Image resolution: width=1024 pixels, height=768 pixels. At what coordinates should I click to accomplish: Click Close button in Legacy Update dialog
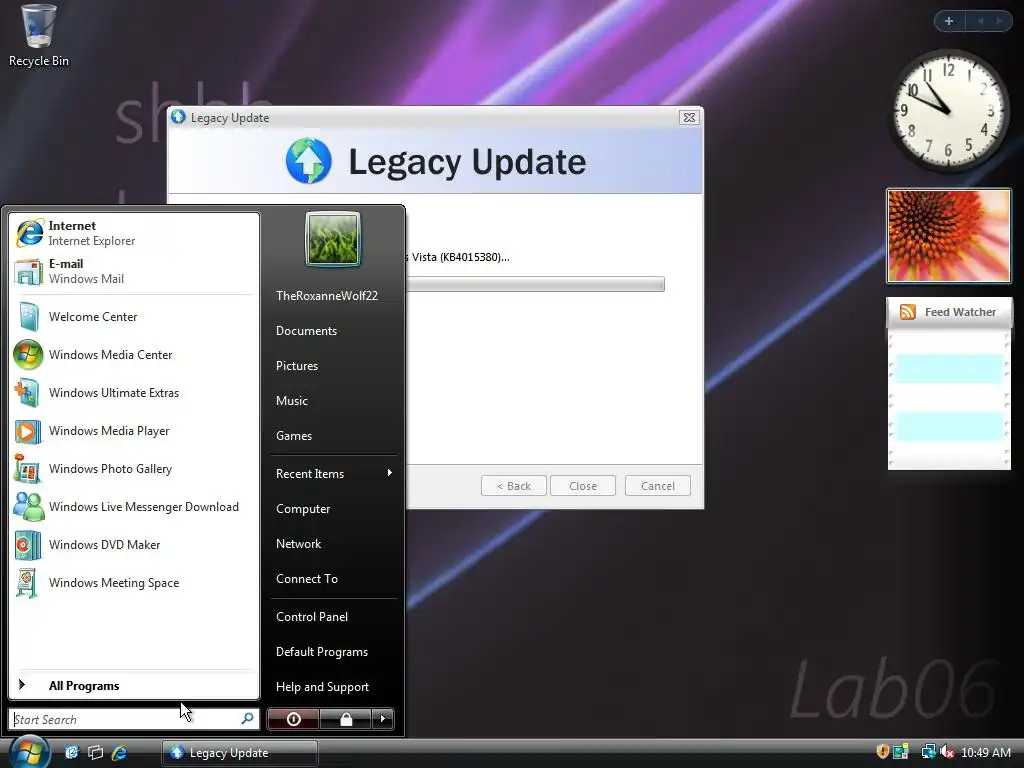point(583,486)
